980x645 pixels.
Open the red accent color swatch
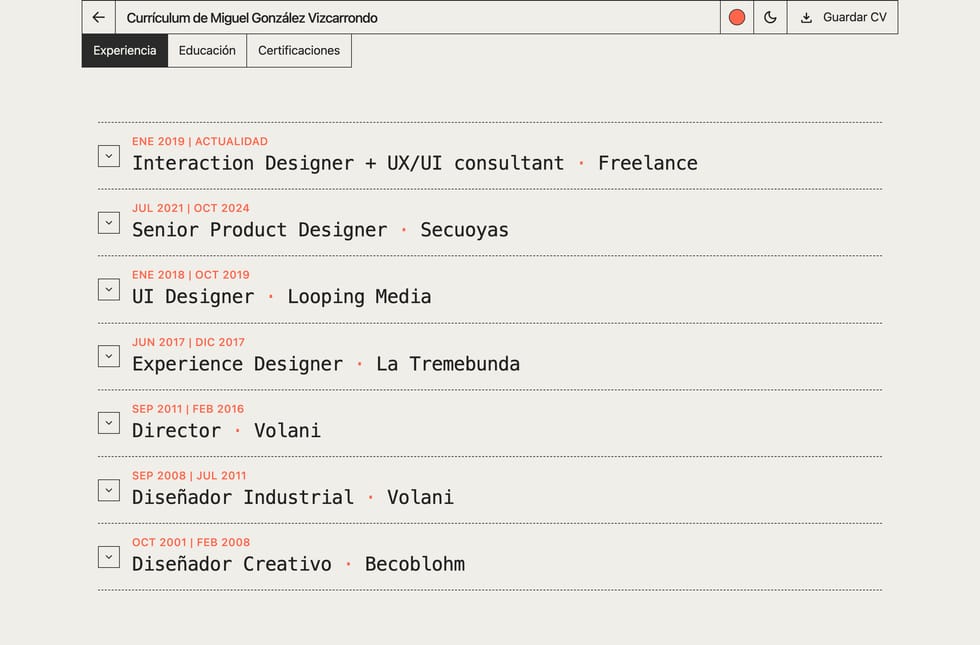coord(737,18)
